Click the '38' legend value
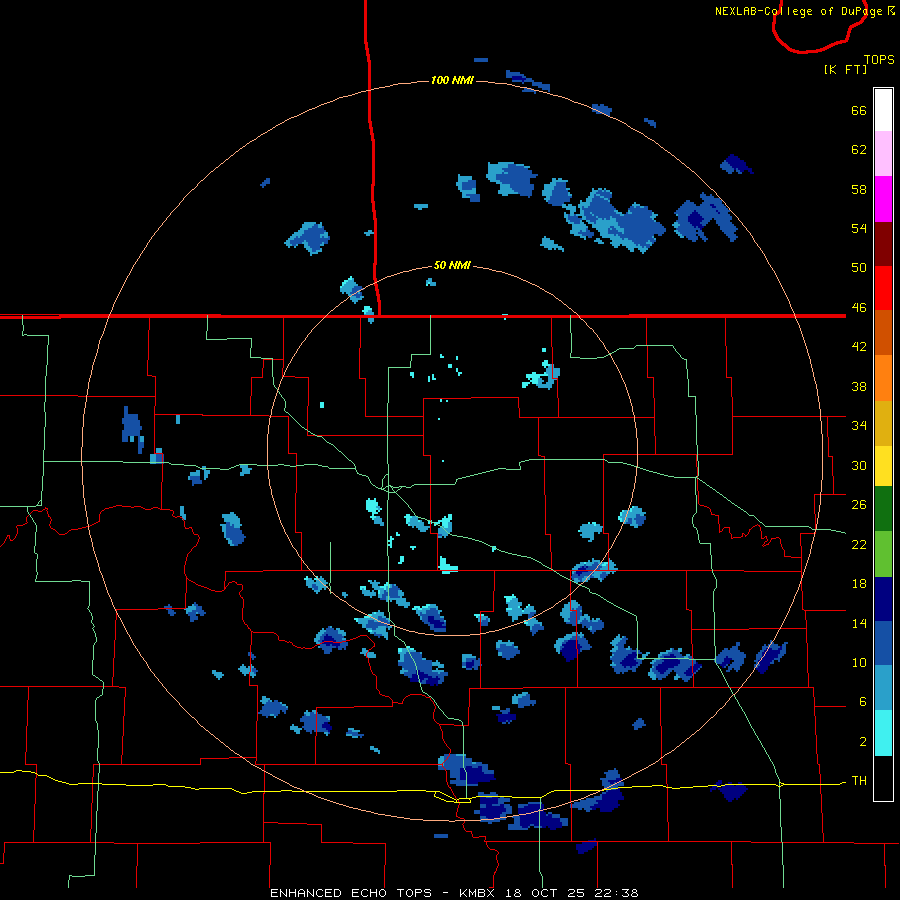 [x=859, y=386]
